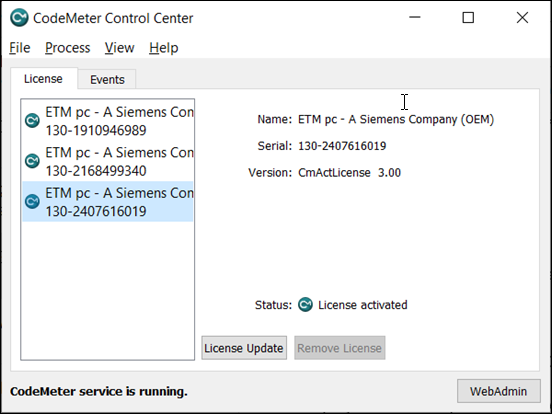Click the serial number value 130-2407616019 in details
This screenshot has height=414, width=552.
tap(342, 146)
